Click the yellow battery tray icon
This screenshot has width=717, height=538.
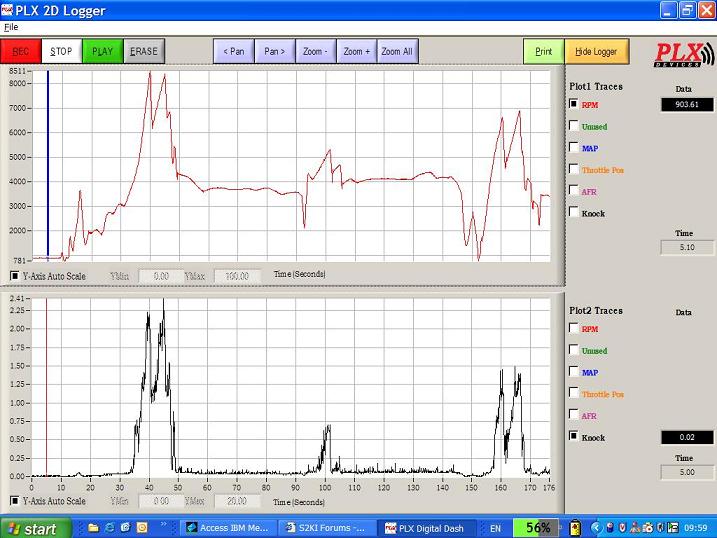tap(575, 528)
